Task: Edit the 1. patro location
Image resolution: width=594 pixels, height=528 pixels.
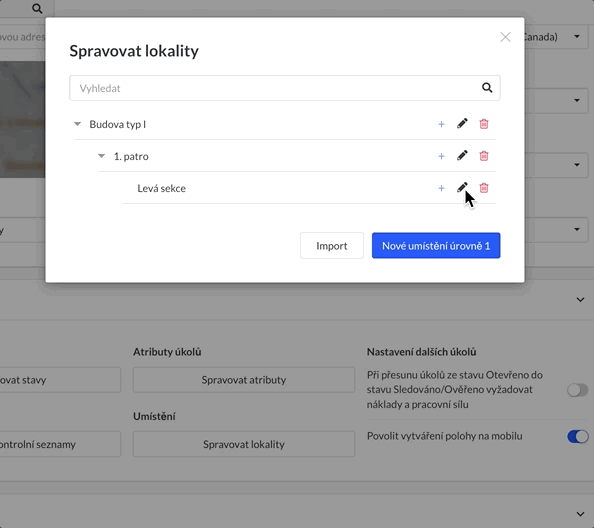Action: [x=462, y=156]
